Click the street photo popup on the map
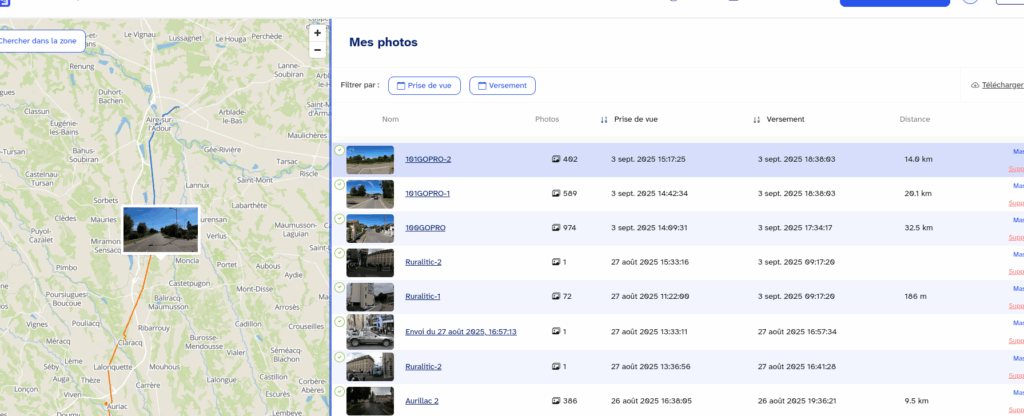This screenshot has height=416, width=1024. [x=160, y=229]
